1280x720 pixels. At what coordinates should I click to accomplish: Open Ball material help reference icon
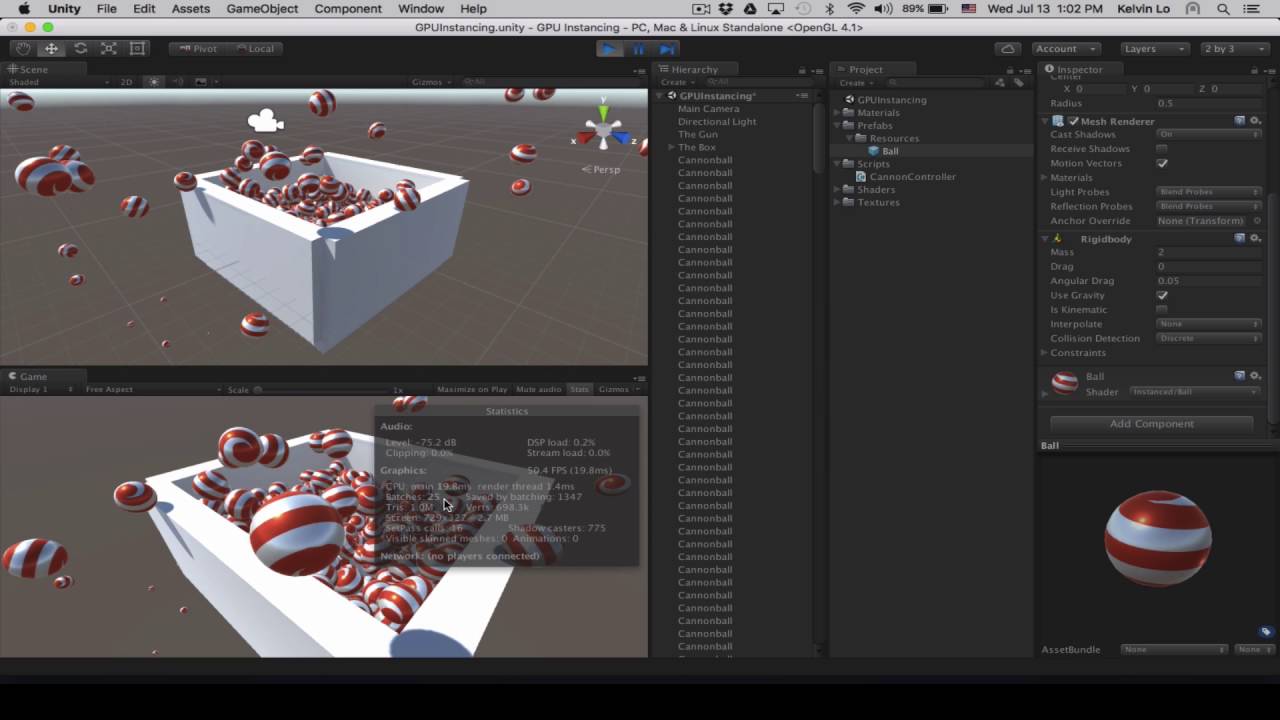pyautogui.click(x=1240, y=376)
